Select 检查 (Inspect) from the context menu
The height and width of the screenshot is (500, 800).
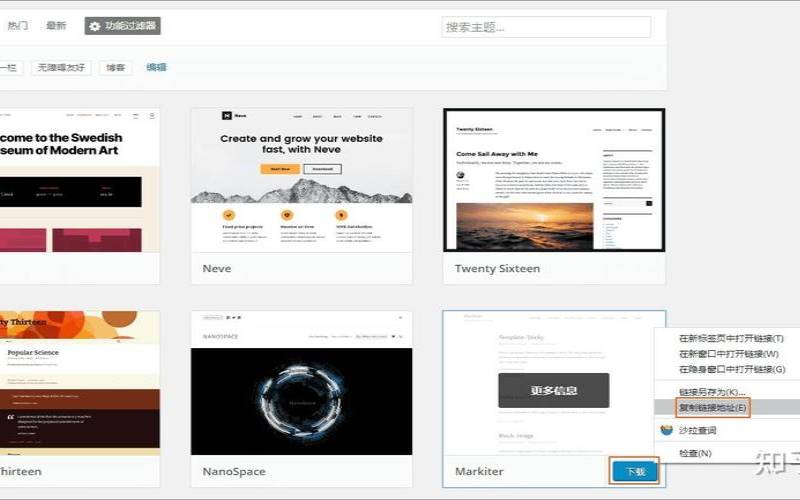tap(695, 453)
